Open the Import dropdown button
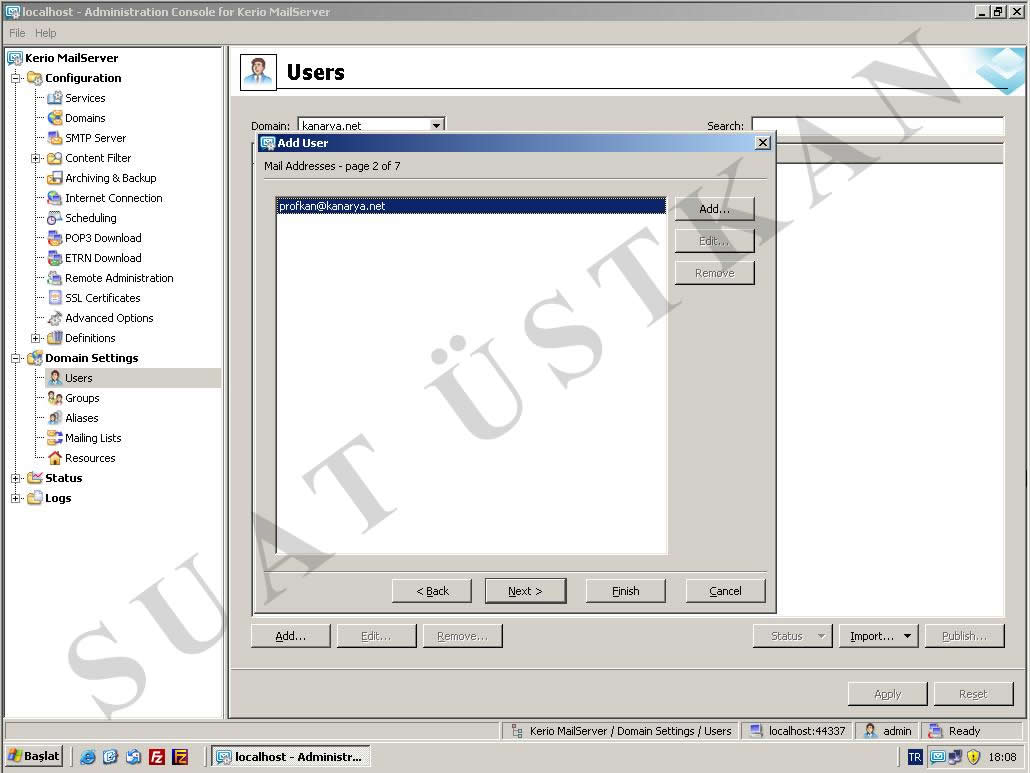The image size is (1030, 773). (x=878, y=636)
